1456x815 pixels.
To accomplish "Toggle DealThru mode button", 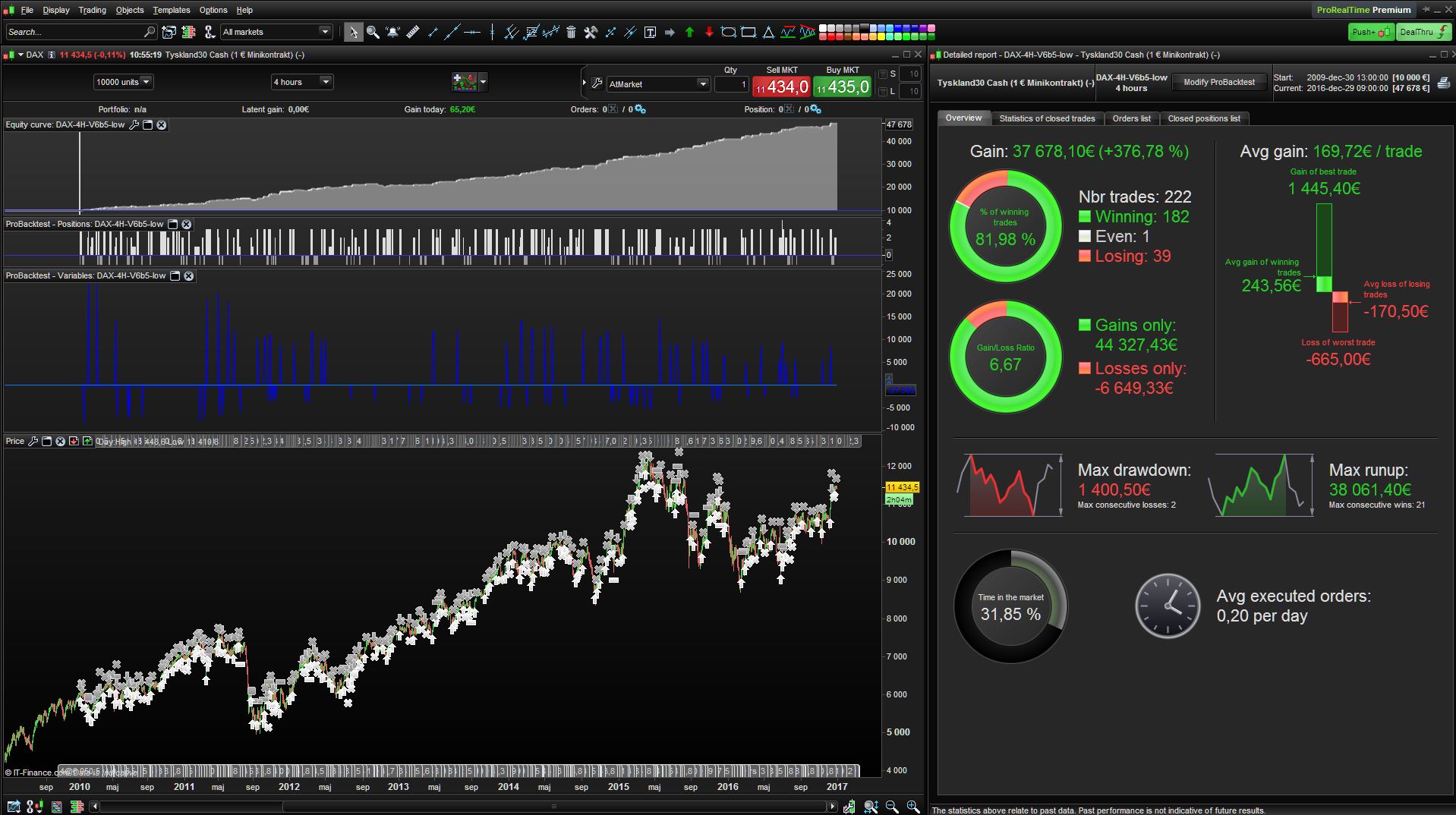I will pyautogui.click(x=1423, y=32).
